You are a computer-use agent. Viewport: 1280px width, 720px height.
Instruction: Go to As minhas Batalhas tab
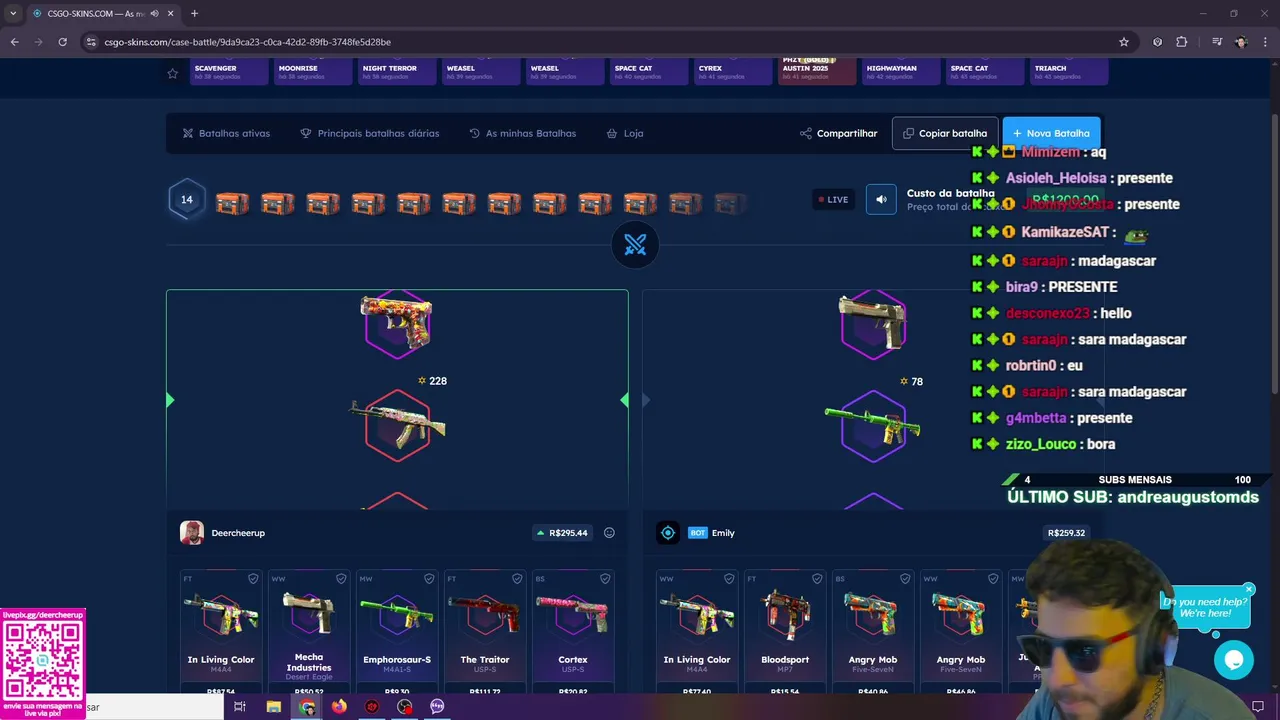coord(523,133)
